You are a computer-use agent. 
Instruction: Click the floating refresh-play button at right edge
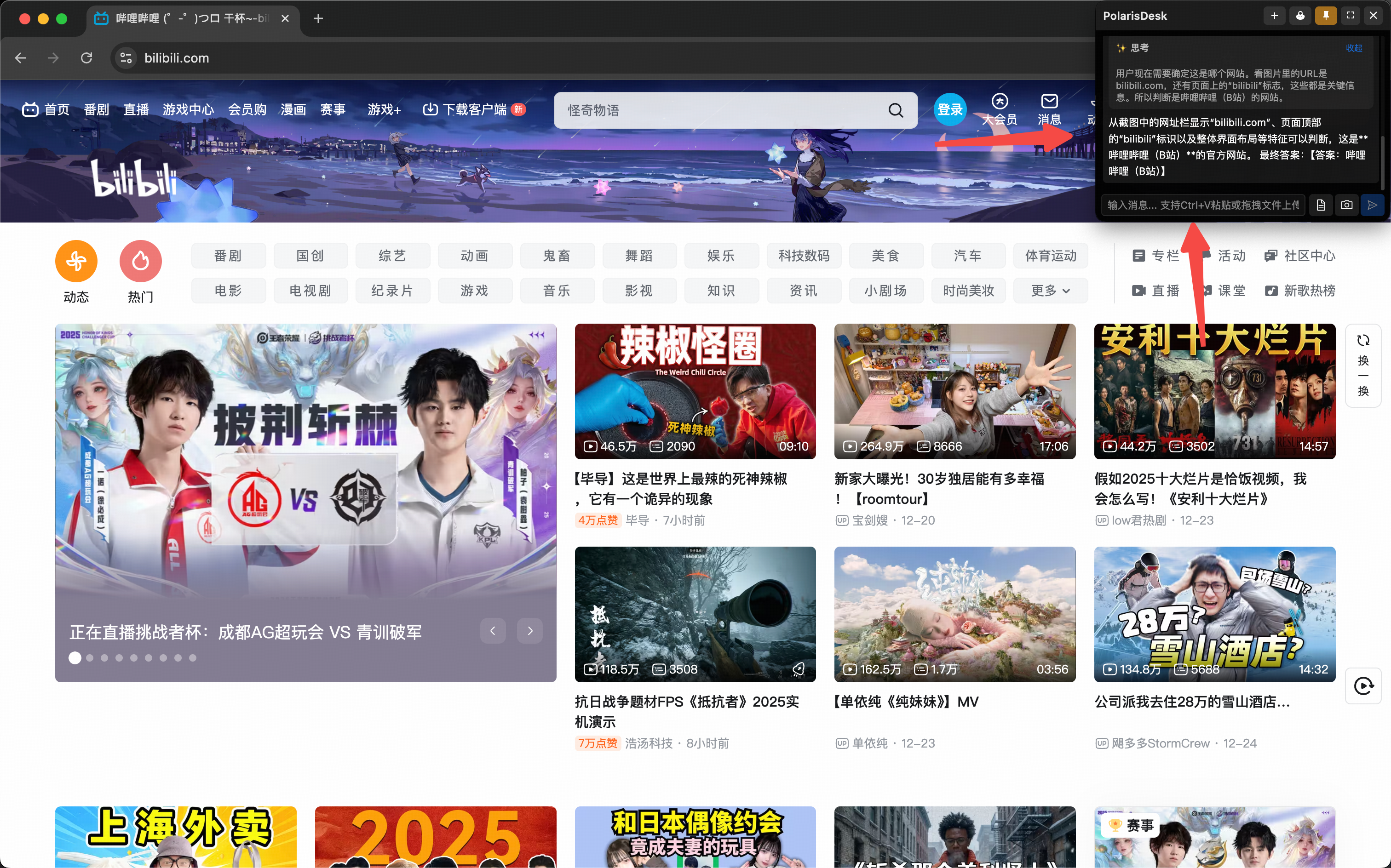pos(1363,685)
